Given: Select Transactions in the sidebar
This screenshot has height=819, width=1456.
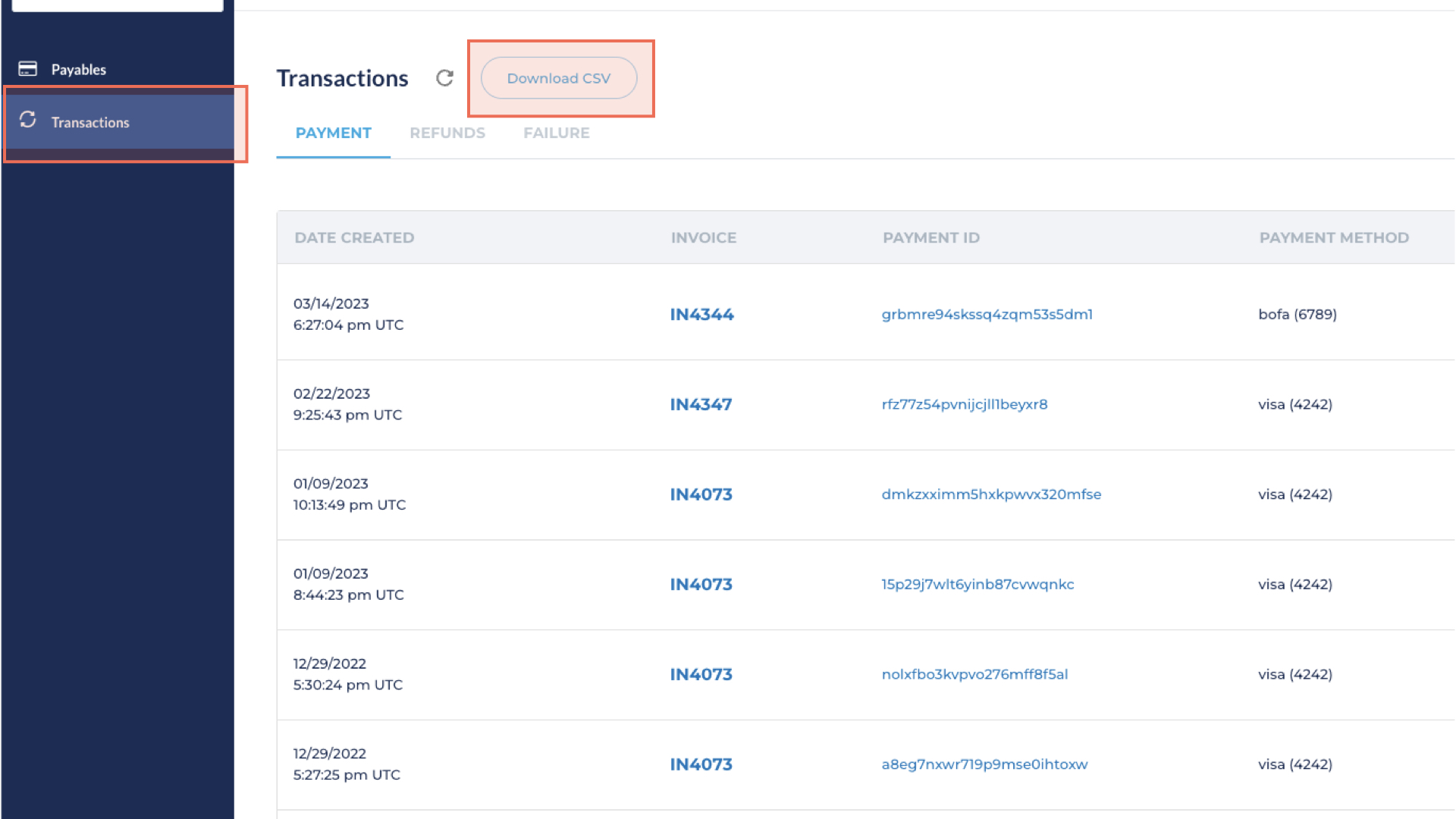Looking at the screenshot, I should [x=90, y=122].
